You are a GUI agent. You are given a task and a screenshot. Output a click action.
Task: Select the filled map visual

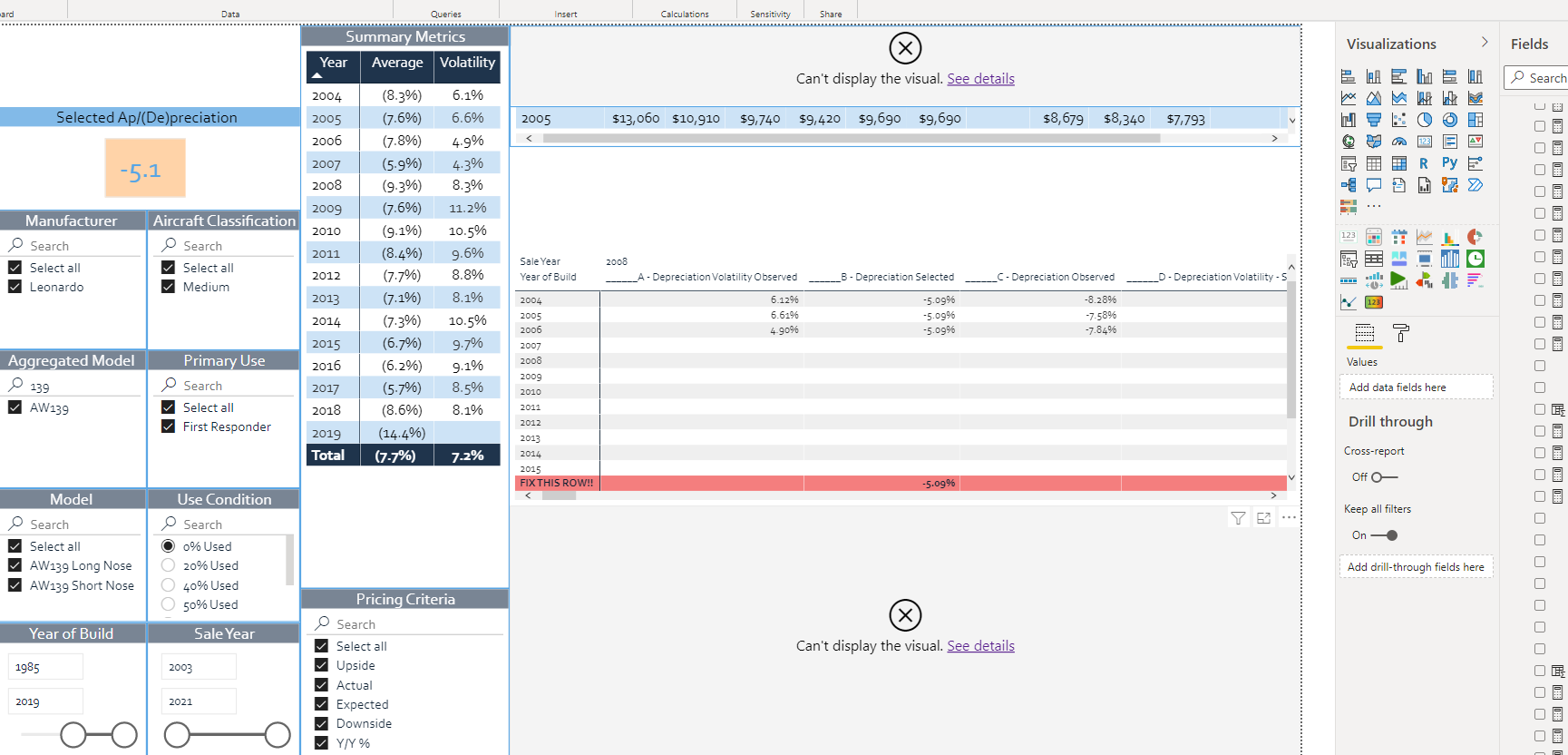point(1374,142)
